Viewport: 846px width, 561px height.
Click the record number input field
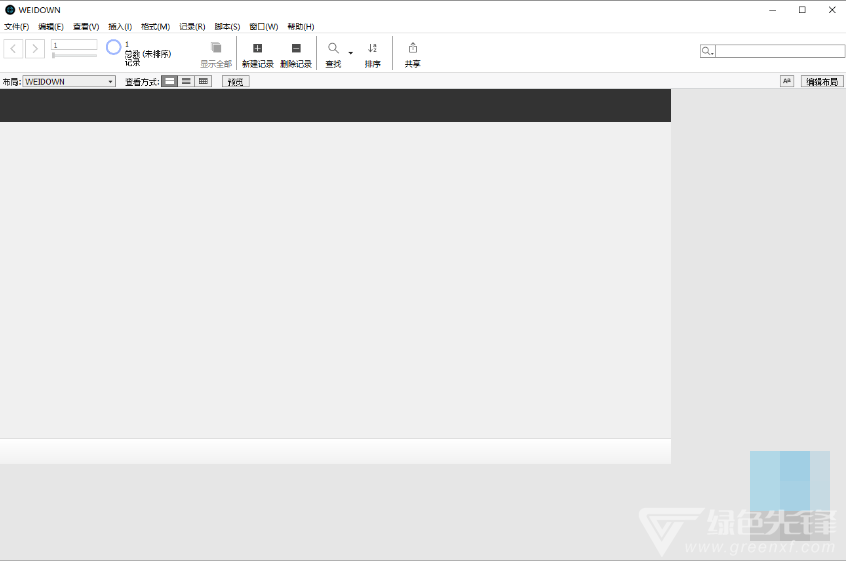[74, 45]
